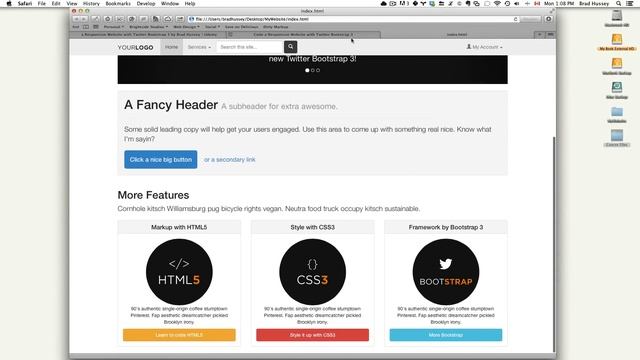Open the File menu
Viewport: 640px width, 360px height.
coord(42,3)
